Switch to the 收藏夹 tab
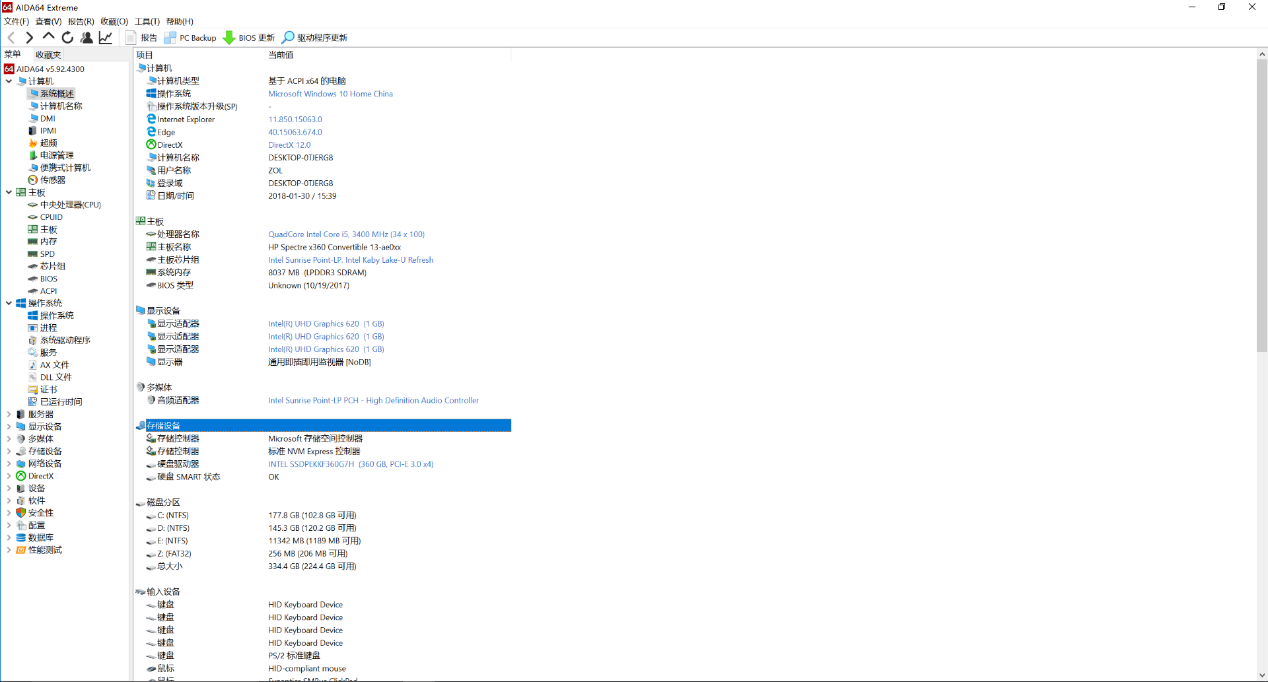1268x682 pixels. [x=47, y=54]
